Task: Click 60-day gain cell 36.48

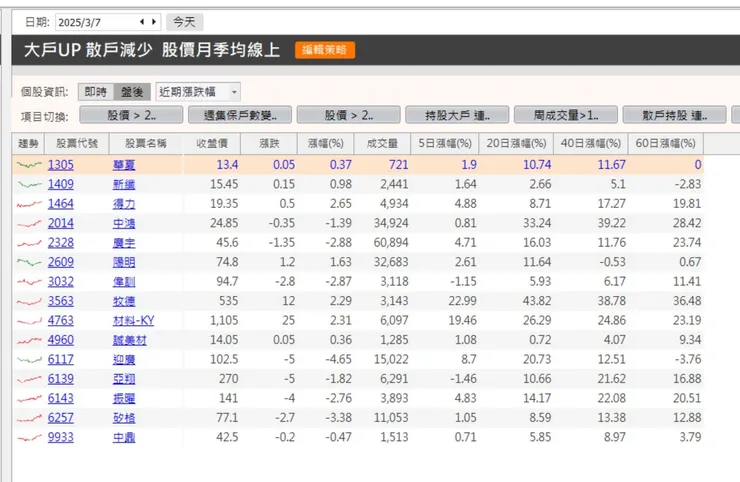Action: coord(687,301)
